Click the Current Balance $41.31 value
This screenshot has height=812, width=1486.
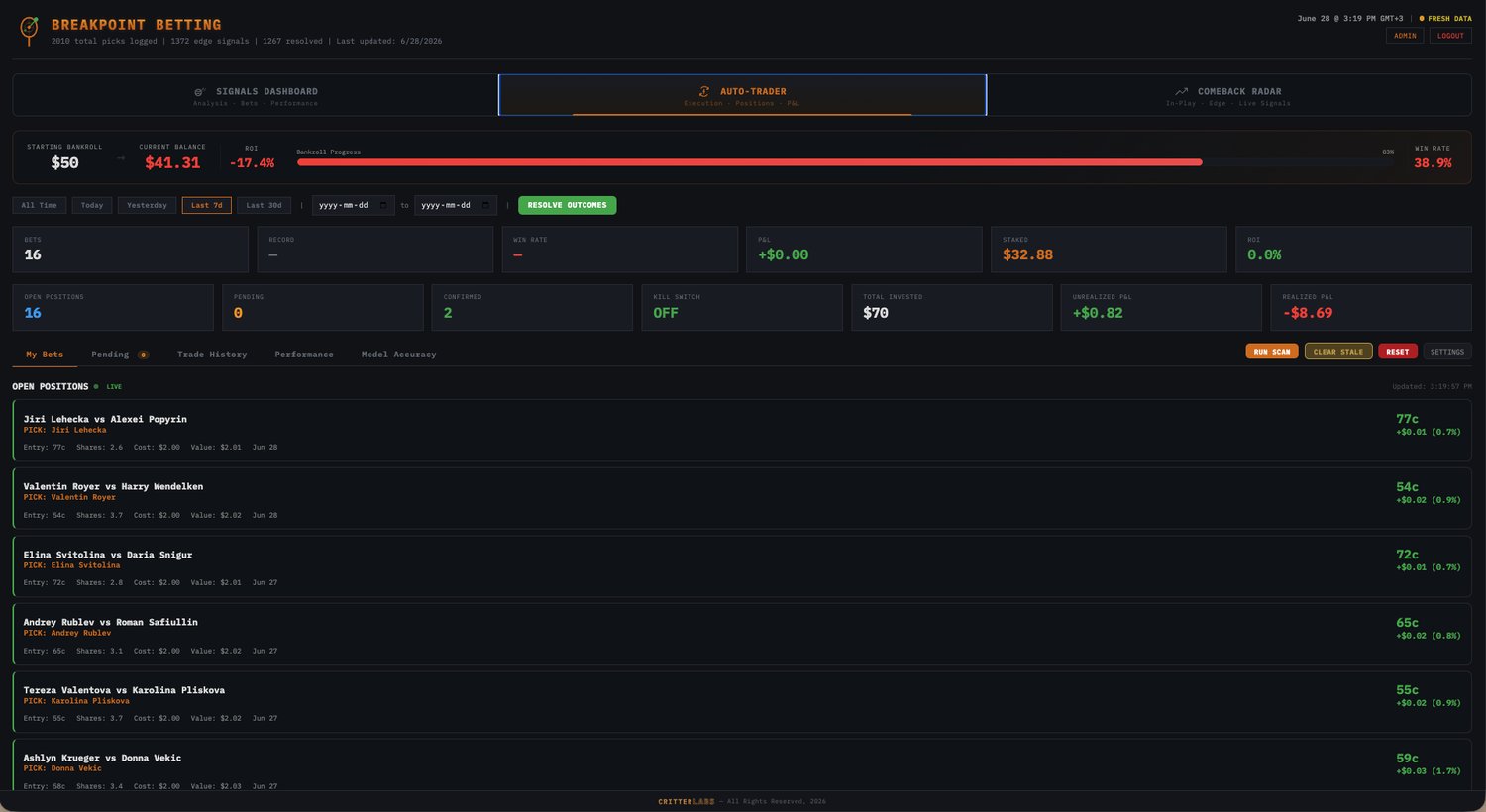172,162
